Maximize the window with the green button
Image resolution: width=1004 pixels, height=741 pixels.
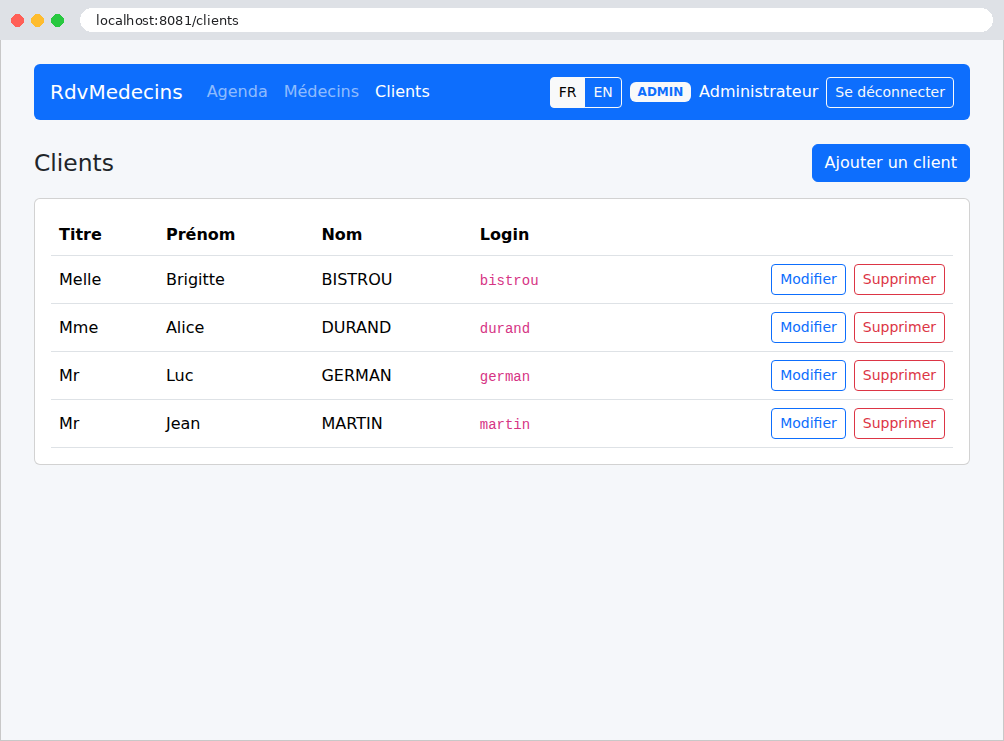coord(58,20)
